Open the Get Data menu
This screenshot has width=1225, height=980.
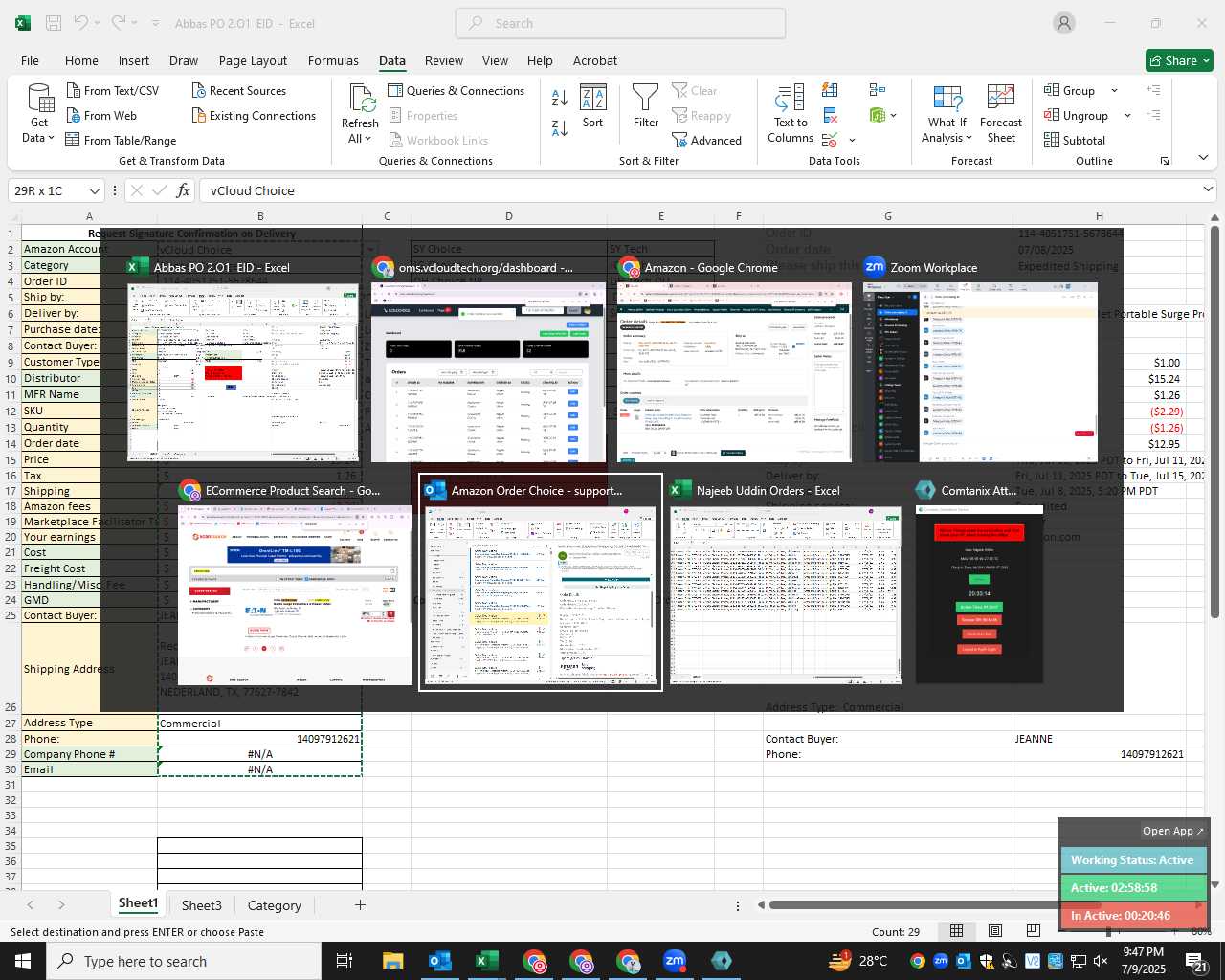(x=39, y=113)
